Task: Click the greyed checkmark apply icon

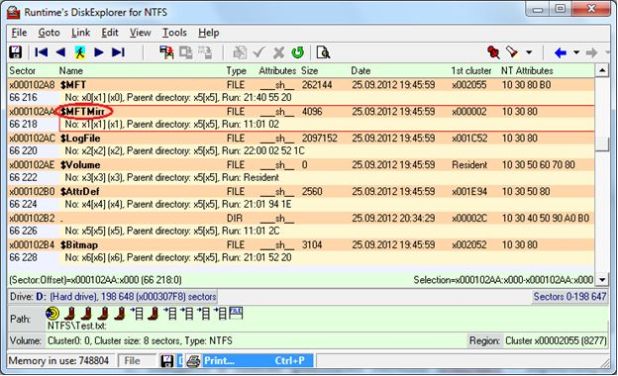Action: pyautogui.click(x=259, y=52)
